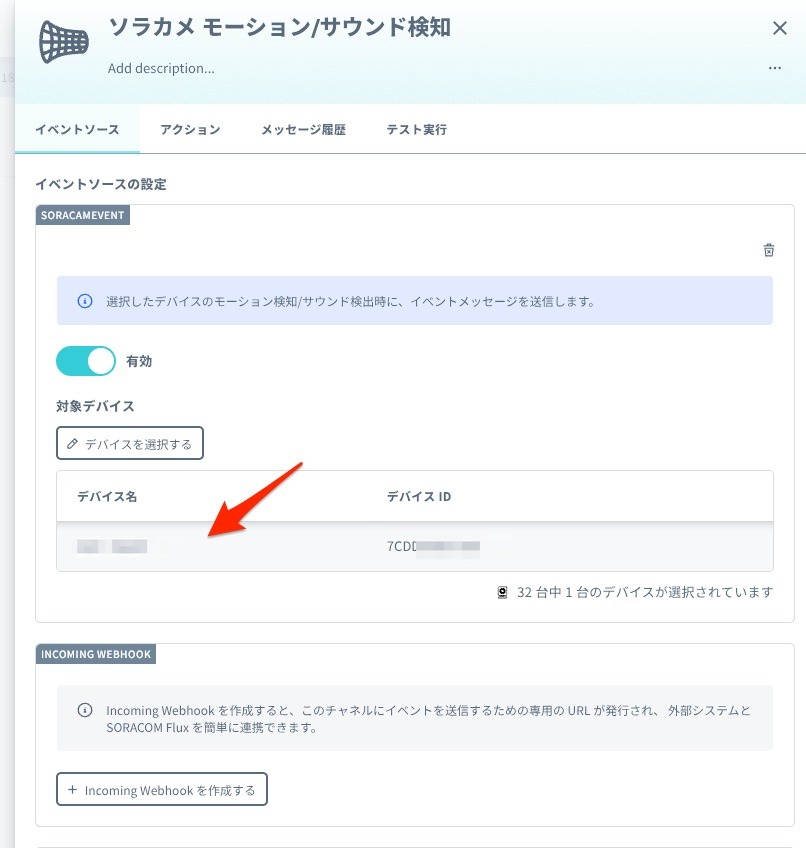Click the device ID starting with 7CDD

[x=433, y=547]
